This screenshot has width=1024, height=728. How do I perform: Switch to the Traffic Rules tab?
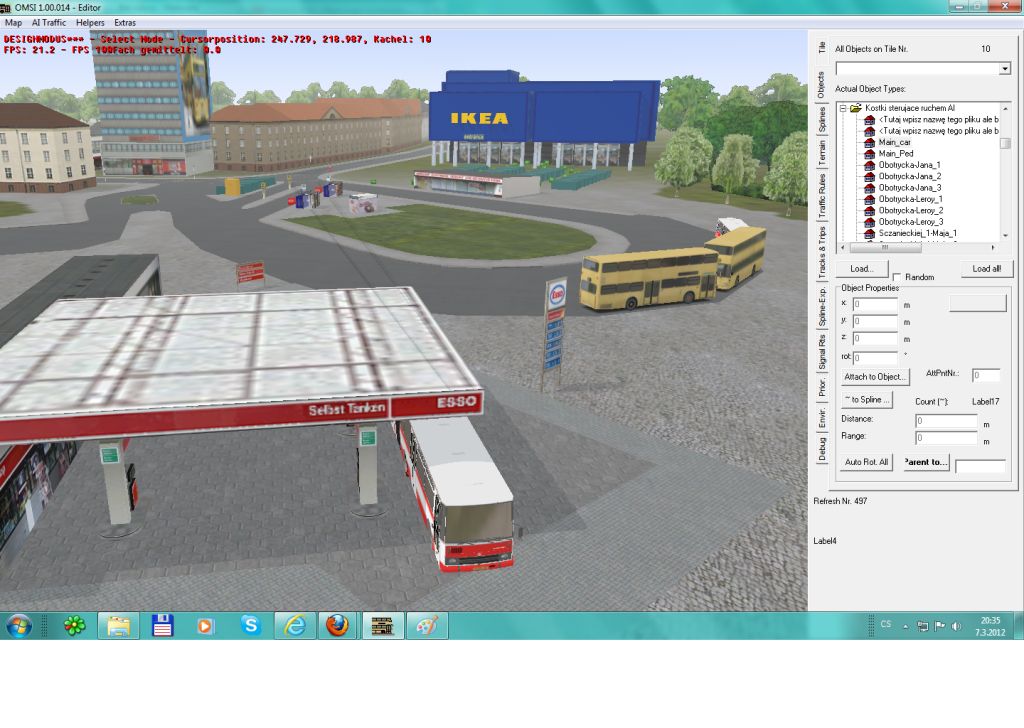822,198
